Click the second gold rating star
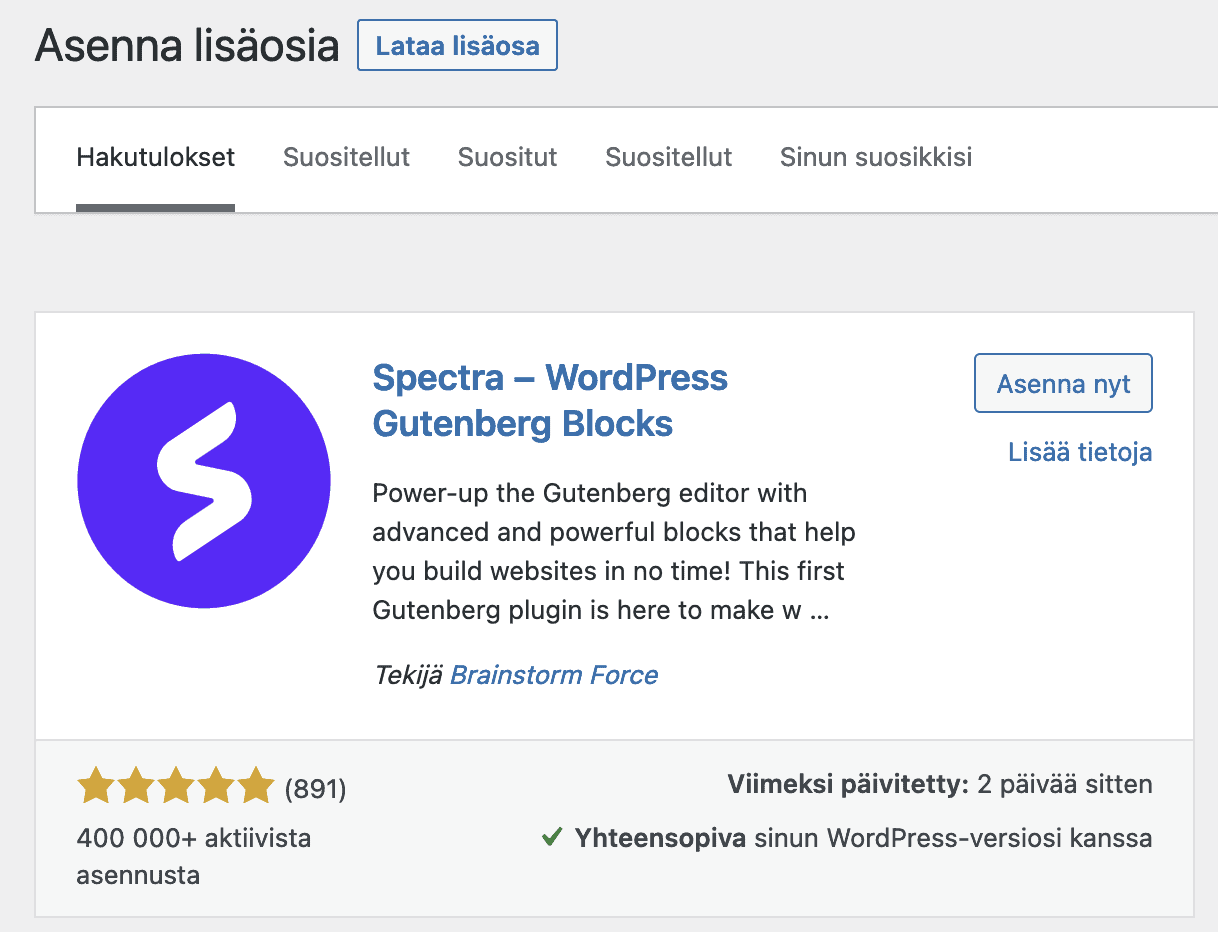 pyautogui.click(x=136, y=786)
